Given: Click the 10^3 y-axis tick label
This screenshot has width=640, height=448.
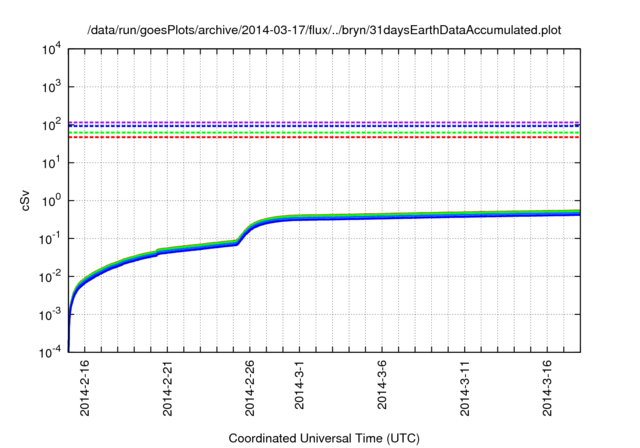Looking at the screenshot, I should coord(51,87).
